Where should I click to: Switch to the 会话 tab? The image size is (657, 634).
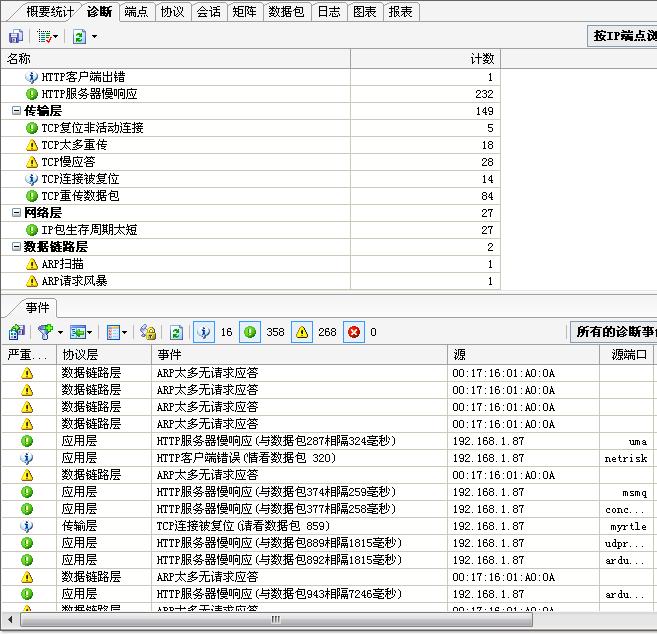(x=208, y=12)
